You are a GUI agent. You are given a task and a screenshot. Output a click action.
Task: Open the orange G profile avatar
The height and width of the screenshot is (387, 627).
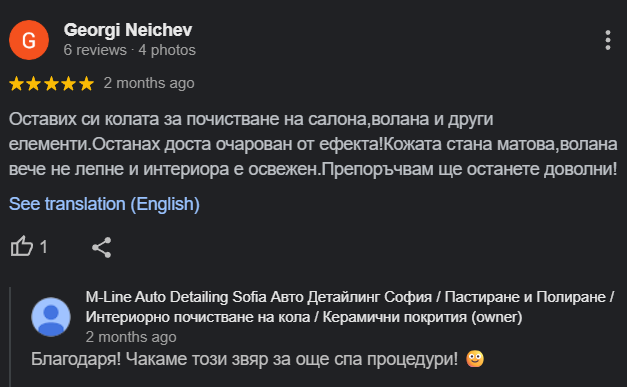tap(29, 40)
